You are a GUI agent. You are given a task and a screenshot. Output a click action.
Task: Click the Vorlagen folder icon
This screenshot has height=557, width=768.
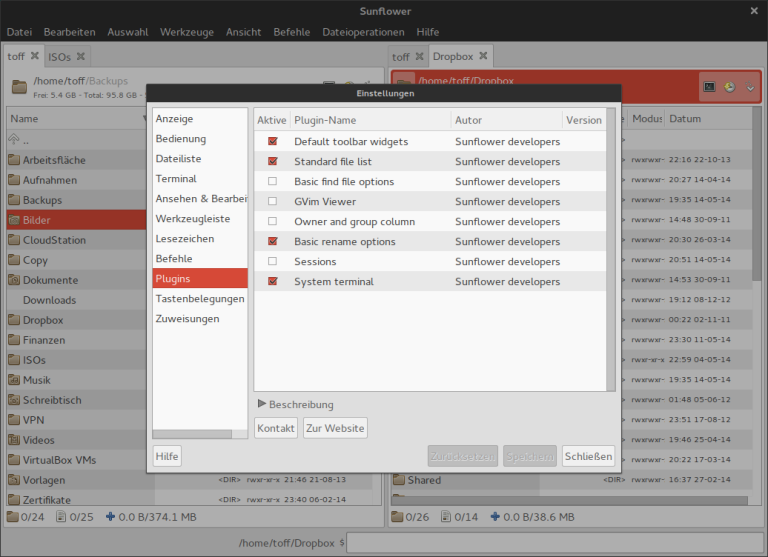(14, 480)
